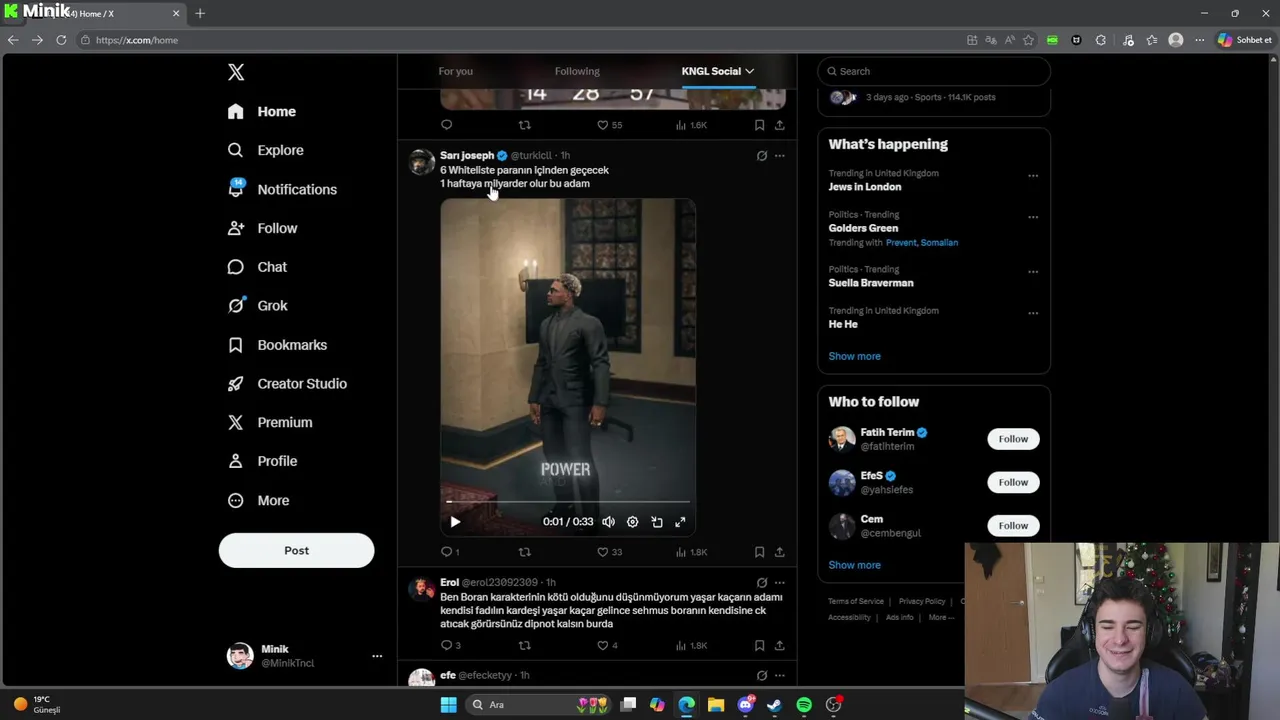Viewport: 1280px width, 720px height.
Task: Click the Premium X icon in sidebar
Action: point(236,422)
